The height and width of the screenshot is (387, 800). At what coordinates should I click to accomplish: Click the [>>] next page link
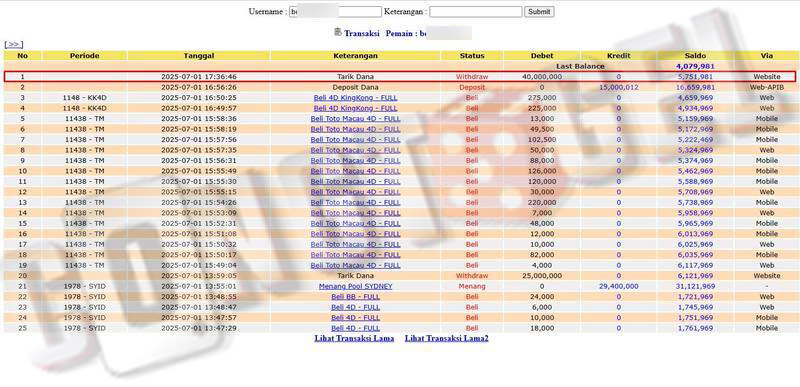click(14, 44)
